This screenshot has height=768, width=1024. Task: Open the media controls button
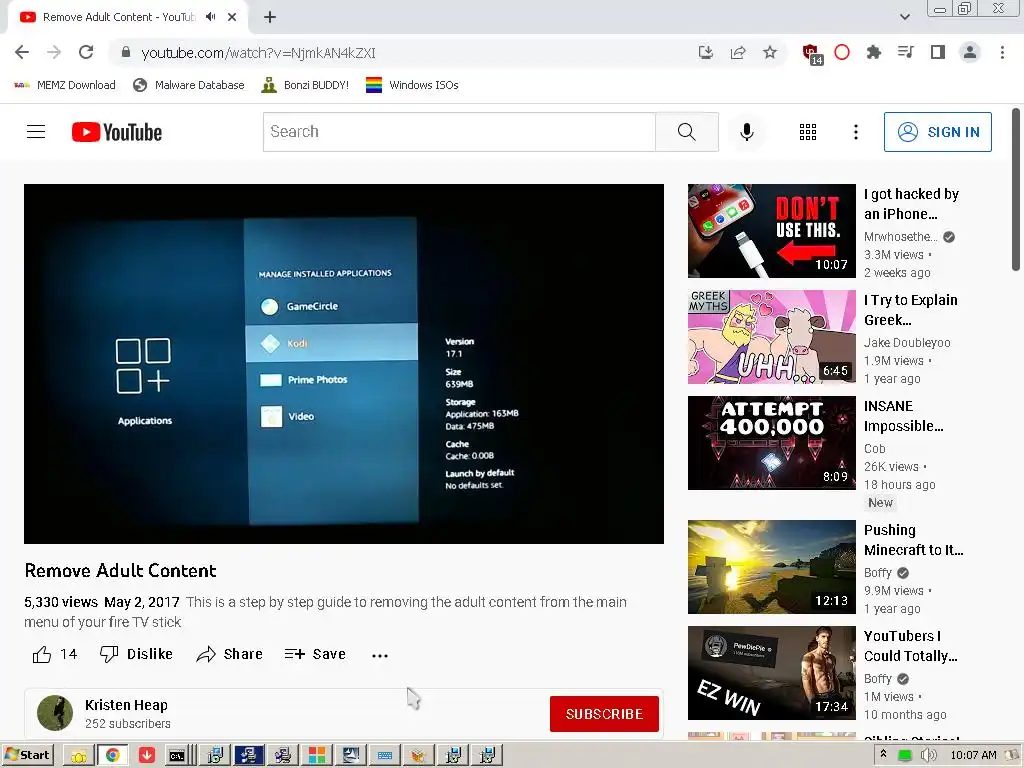point(906,52)
